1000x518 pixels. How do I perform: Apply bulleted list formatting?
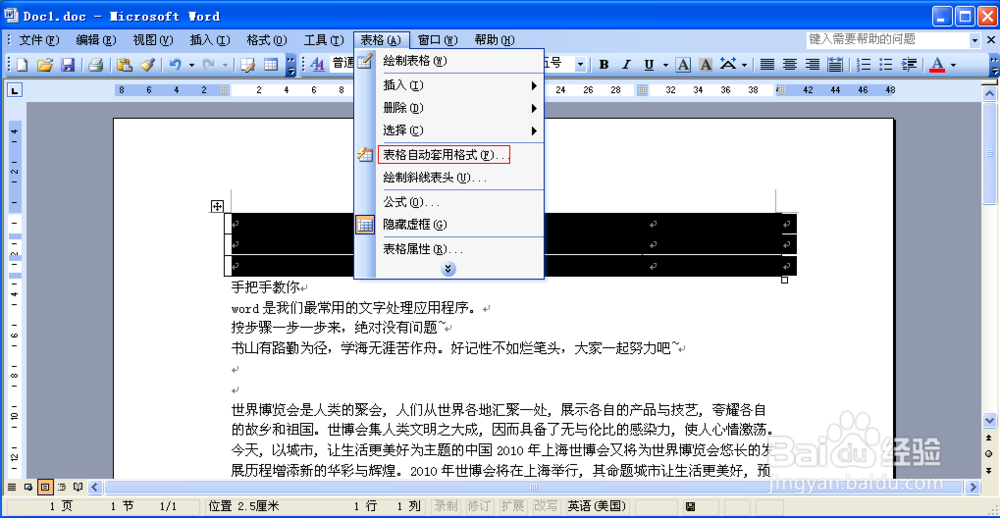[886, 64]
